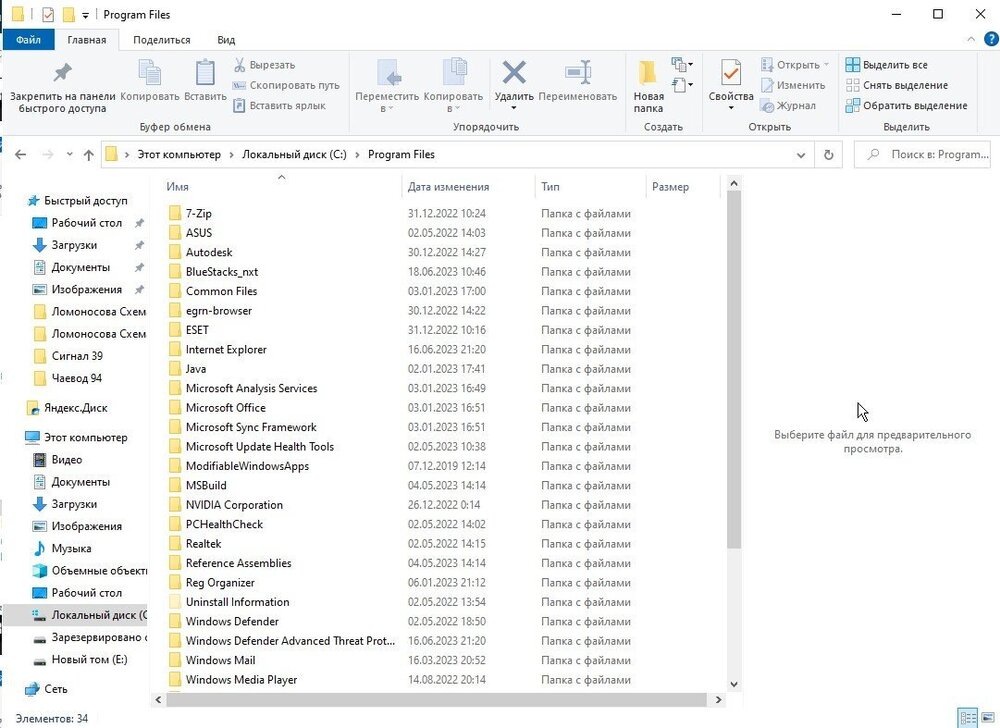The height and width of the screenshot is (728, 1000).
Task: Click Deselect (Снять выделение)
Action: 897,85
